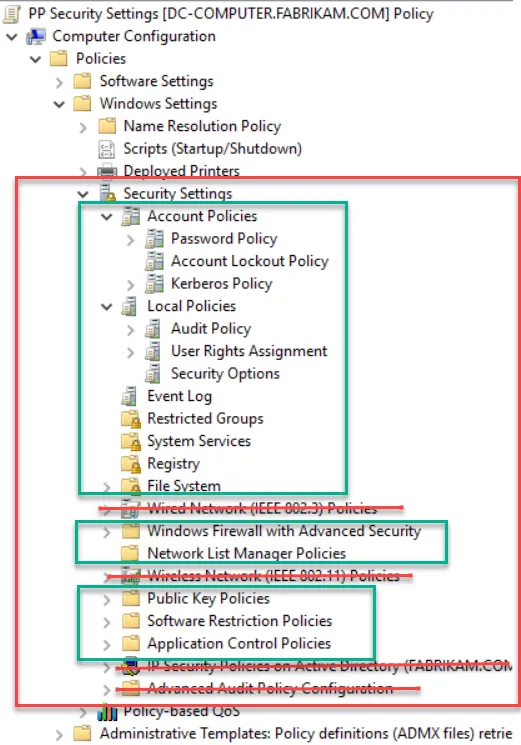This screenshot has height=745, width=521.
Task: Select the Event Log item
Action: point(180,396)
